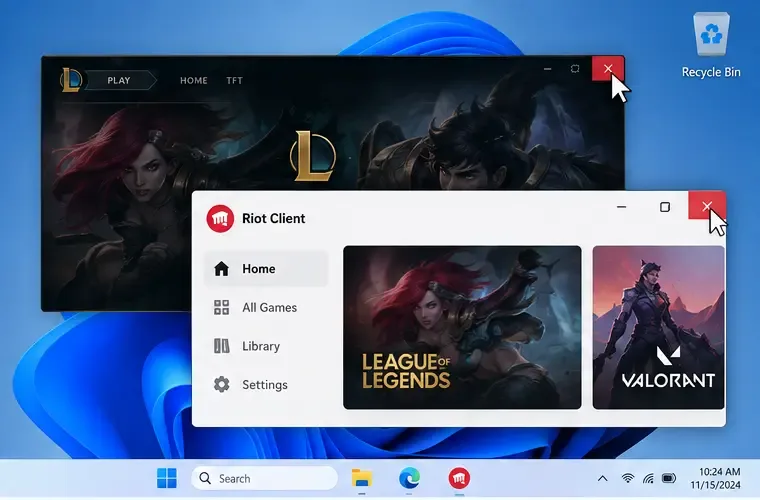Click the All Games grid icon
This screenshot has height=500, width=760.
click(222, 307)
